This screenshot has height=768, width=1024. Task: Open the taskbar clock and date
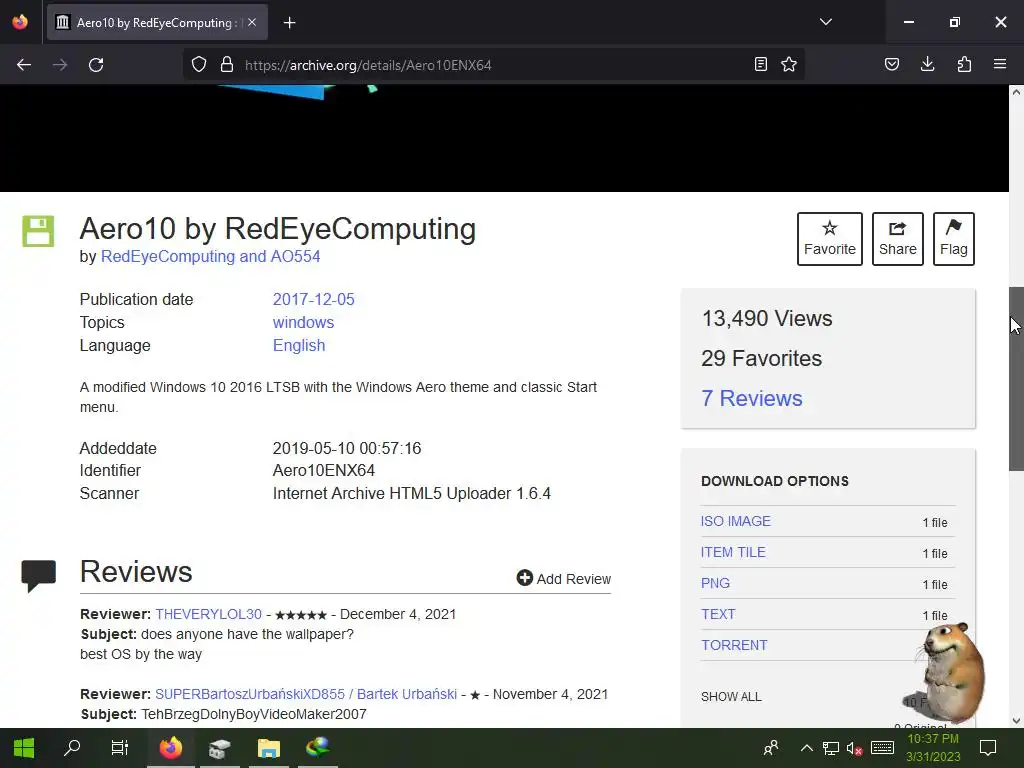point(933,748)
